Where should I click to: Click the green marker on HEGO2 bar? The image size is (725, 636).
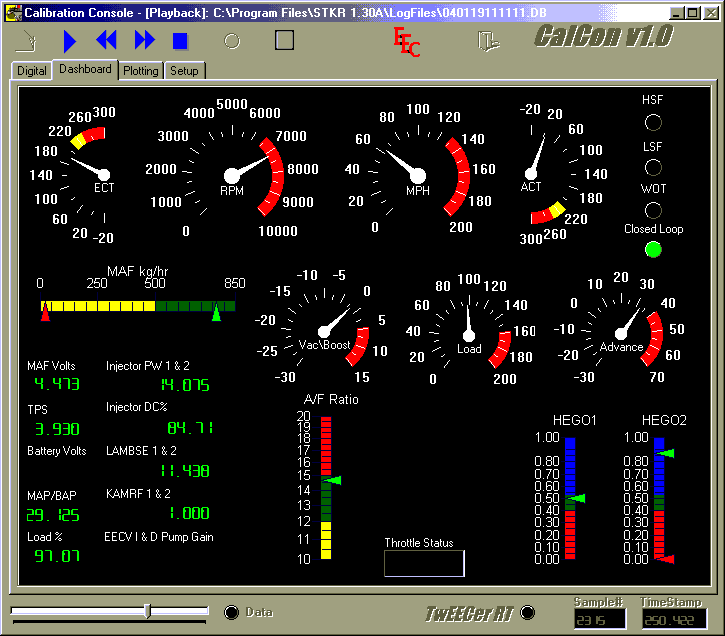click(666, 453)
